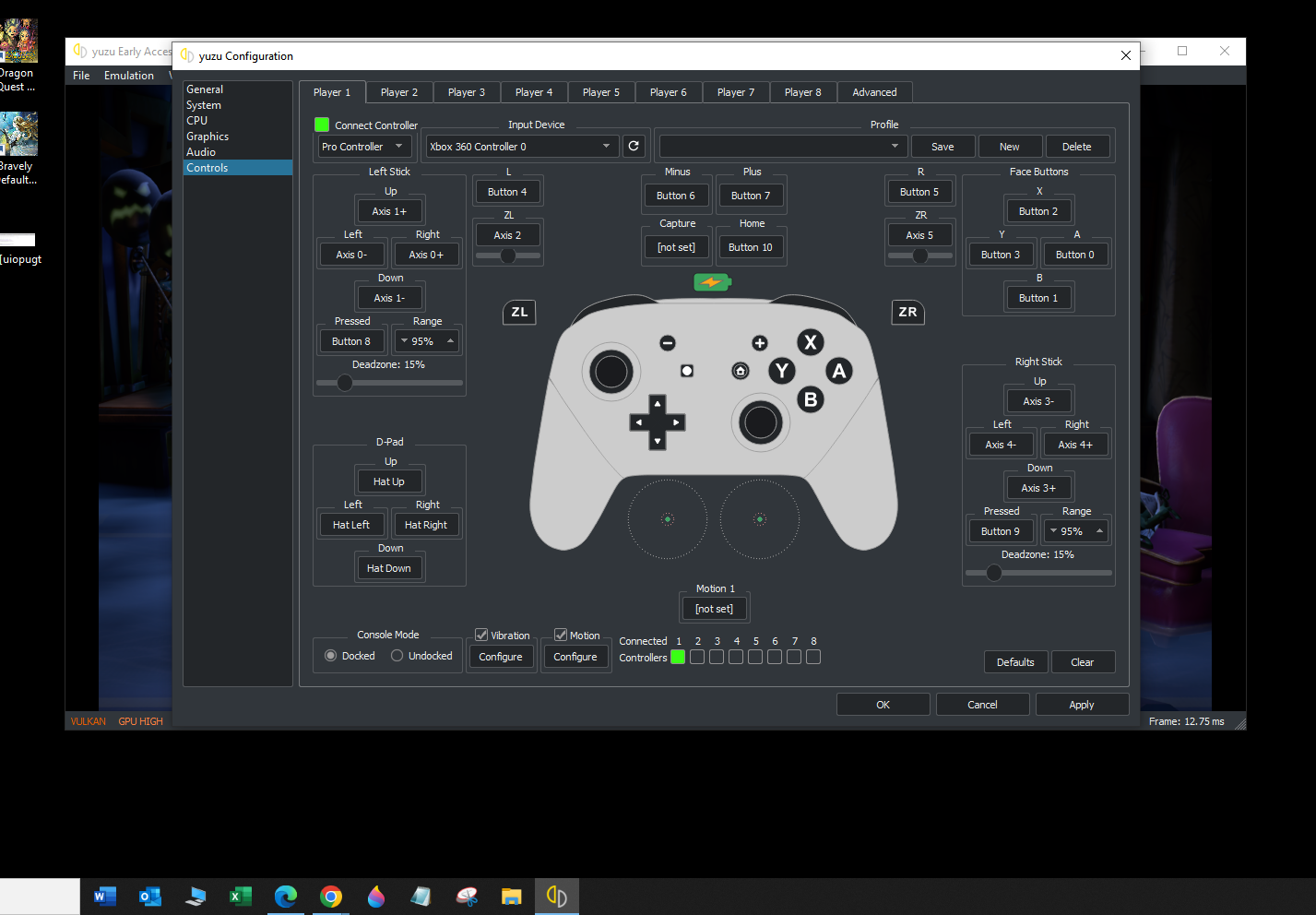Toggle connected controller 1 box
Screen dimensions: 1316x915
678,657
